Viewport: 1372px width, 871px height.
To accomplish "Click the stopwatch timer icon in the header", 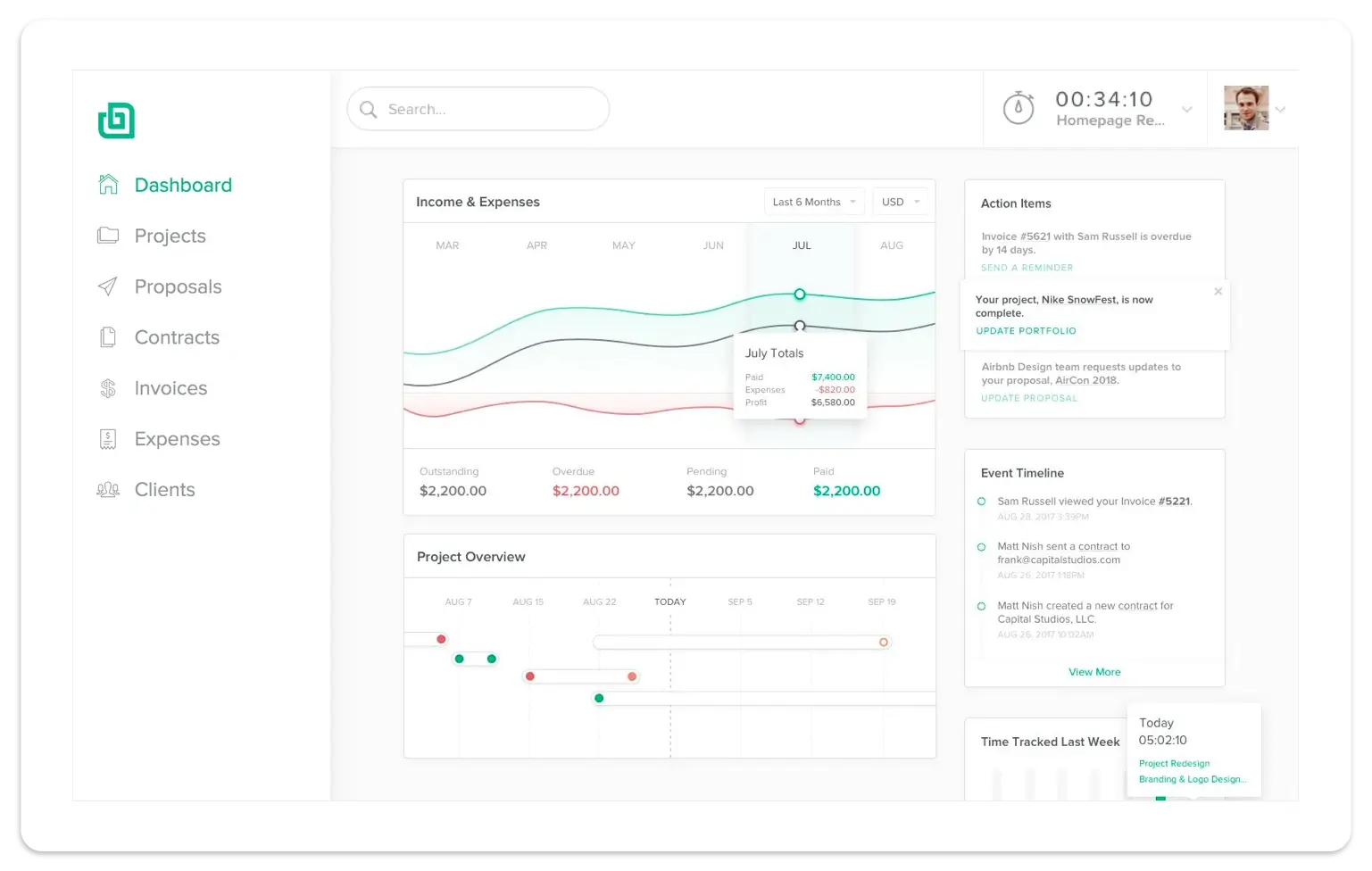I will click(x=1018, y=107).
